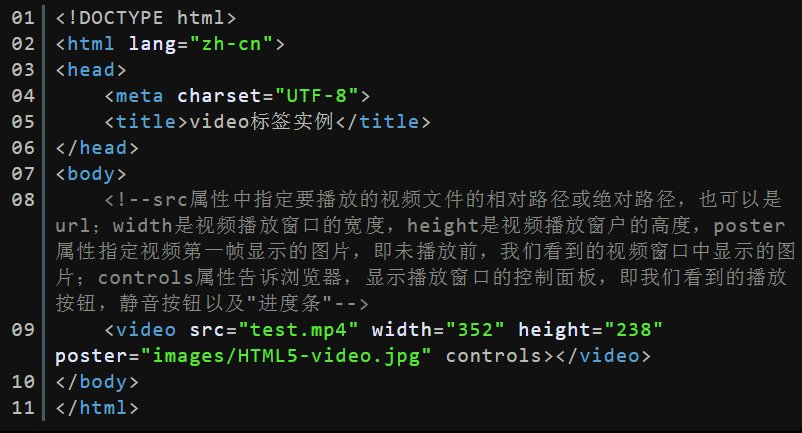Click line number 01 in the gutter
This screenshot has height=433, width=802.
pos(23,18)
